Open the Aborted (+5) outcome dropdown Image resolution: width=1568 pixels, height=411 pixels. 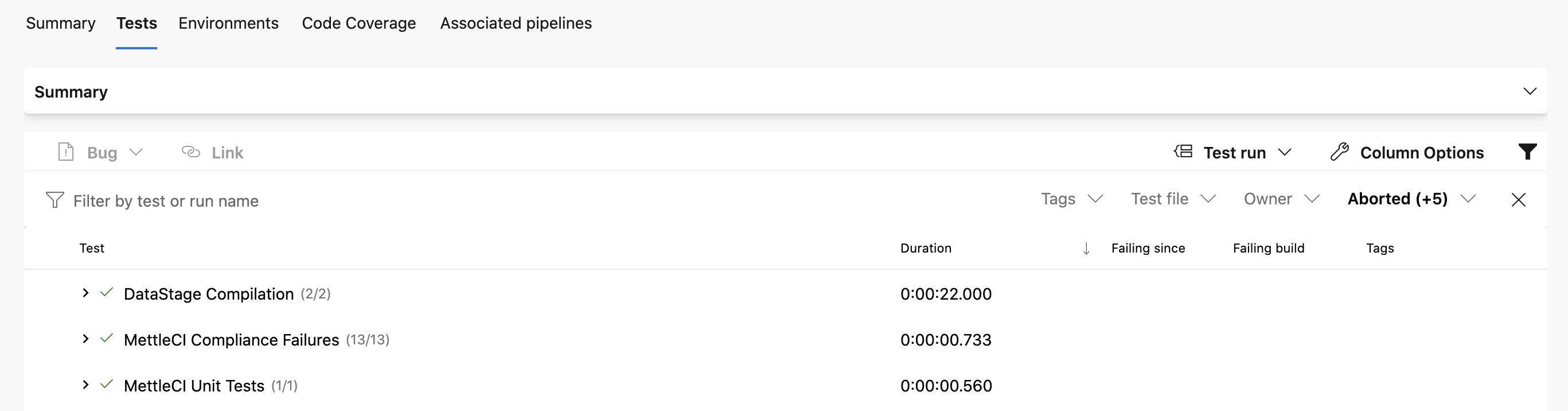point(1411,199)
